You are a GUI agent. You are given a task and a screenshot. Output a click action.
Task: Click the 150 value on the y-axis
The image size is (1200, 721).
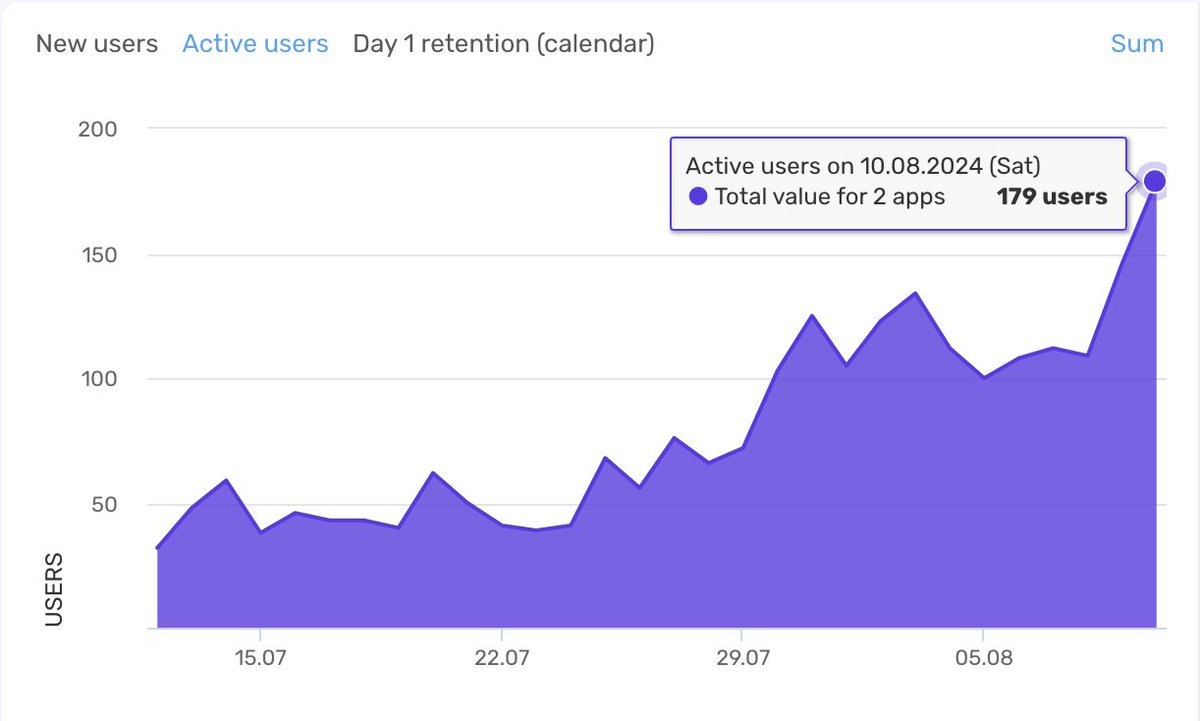tap(98, 255)
